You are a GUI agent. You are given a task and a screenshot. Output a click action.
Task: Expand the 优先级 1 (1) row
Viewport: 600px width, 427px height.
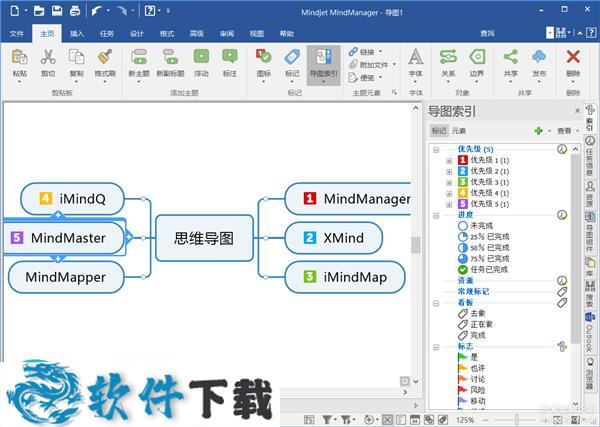pyautogui.click(x=449, y=161)
